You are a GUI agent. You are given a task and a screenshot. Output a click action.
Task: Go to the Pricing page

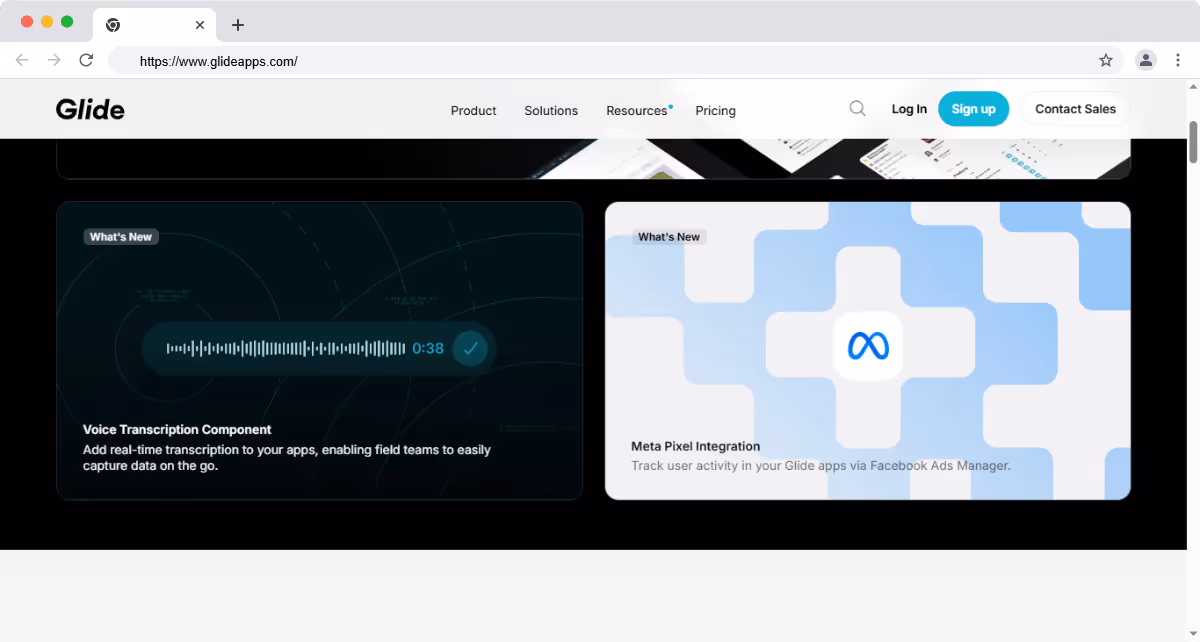pyautogui.click(x=716, y=111)
